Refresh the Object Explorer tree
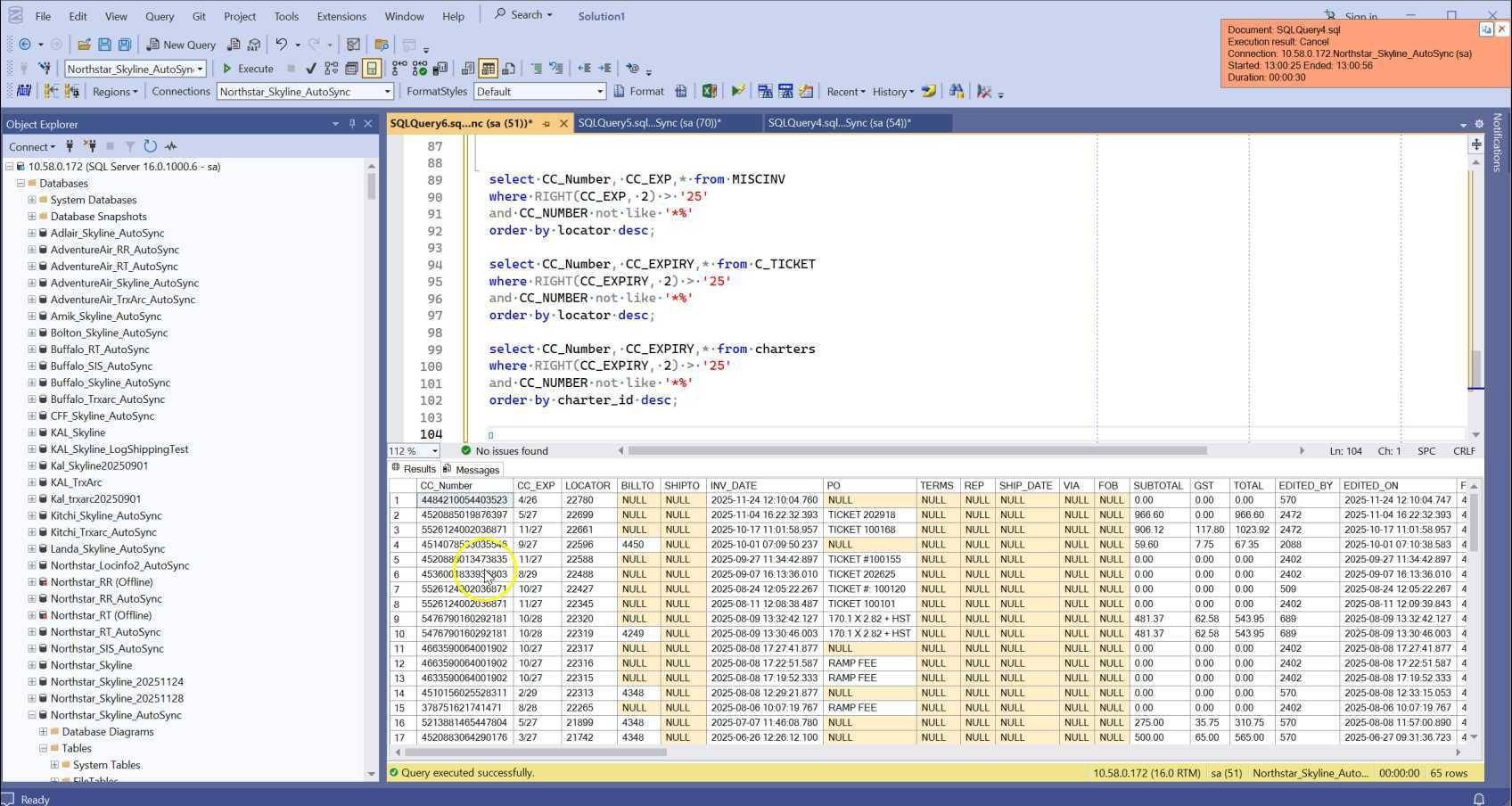 (x=150, y=146)
